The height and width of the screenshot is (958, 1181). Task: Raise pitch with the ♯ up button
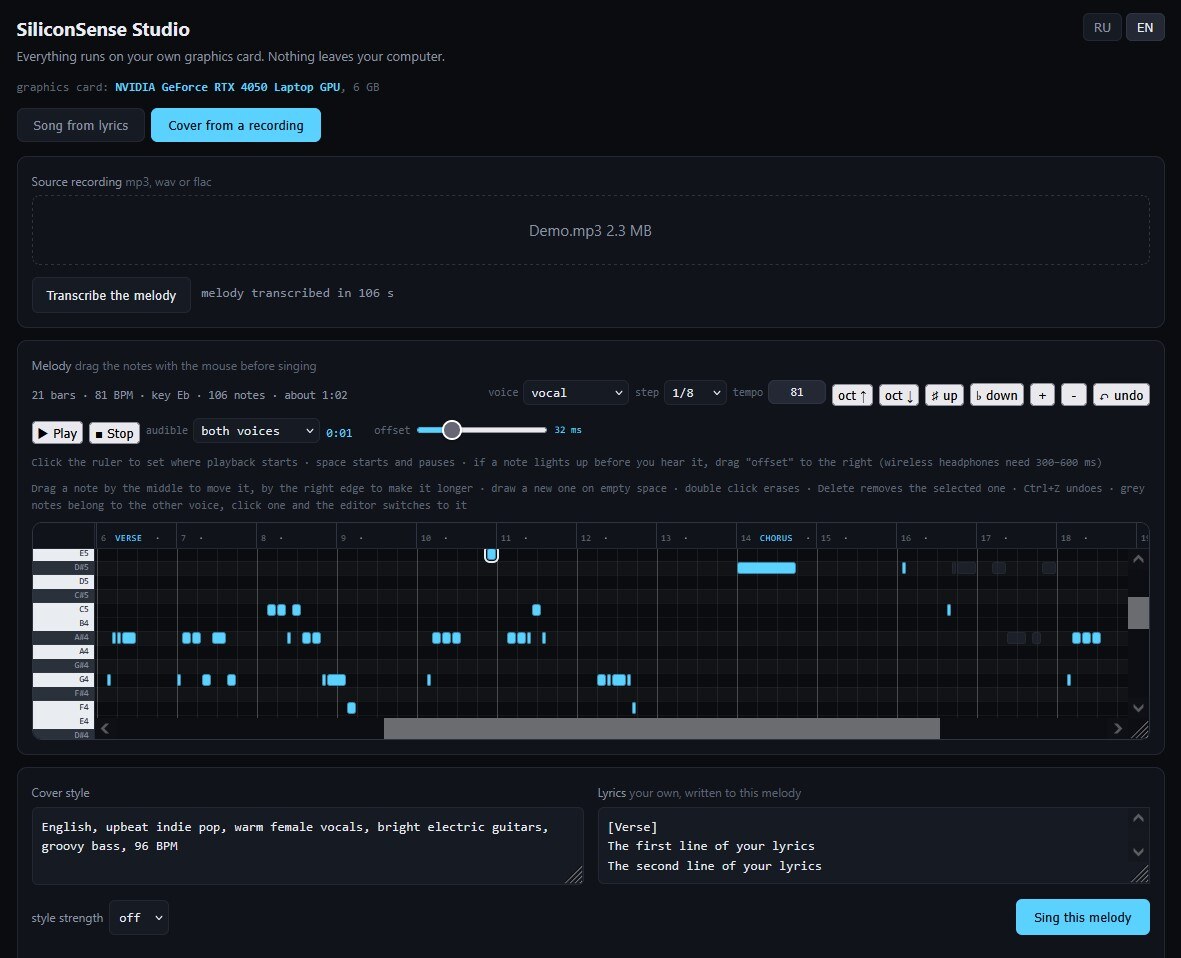(944, 395)
